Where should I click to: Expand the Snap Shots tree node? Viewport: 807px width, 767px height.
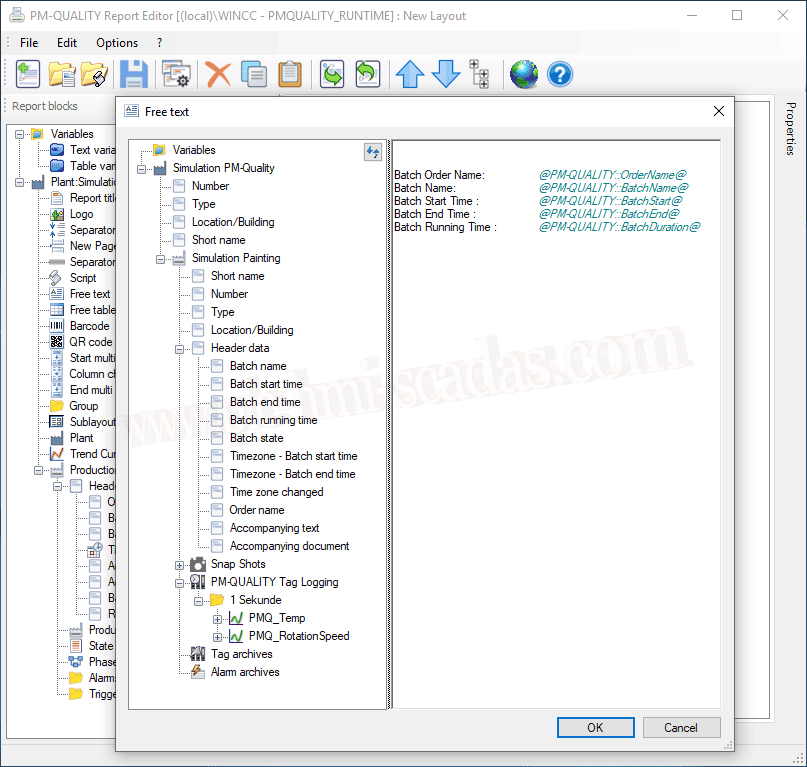[x=180, y=565]
